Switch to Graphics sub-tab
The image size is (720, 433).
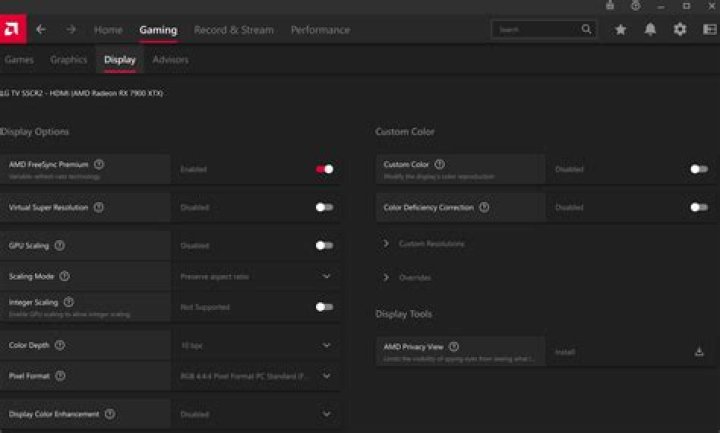[68, 60]
